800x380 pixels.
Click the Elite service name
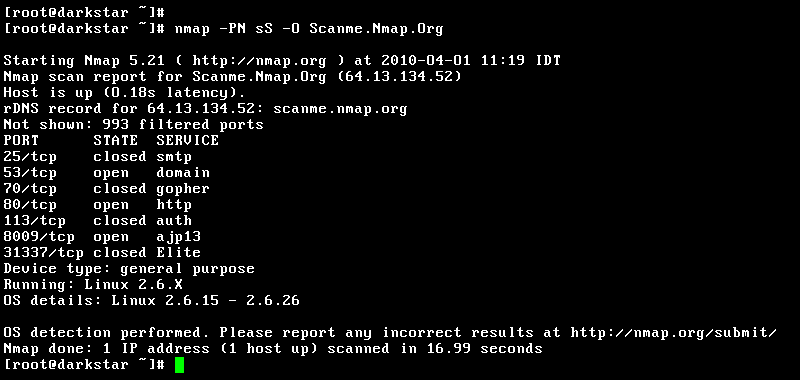tap(179, 252)
